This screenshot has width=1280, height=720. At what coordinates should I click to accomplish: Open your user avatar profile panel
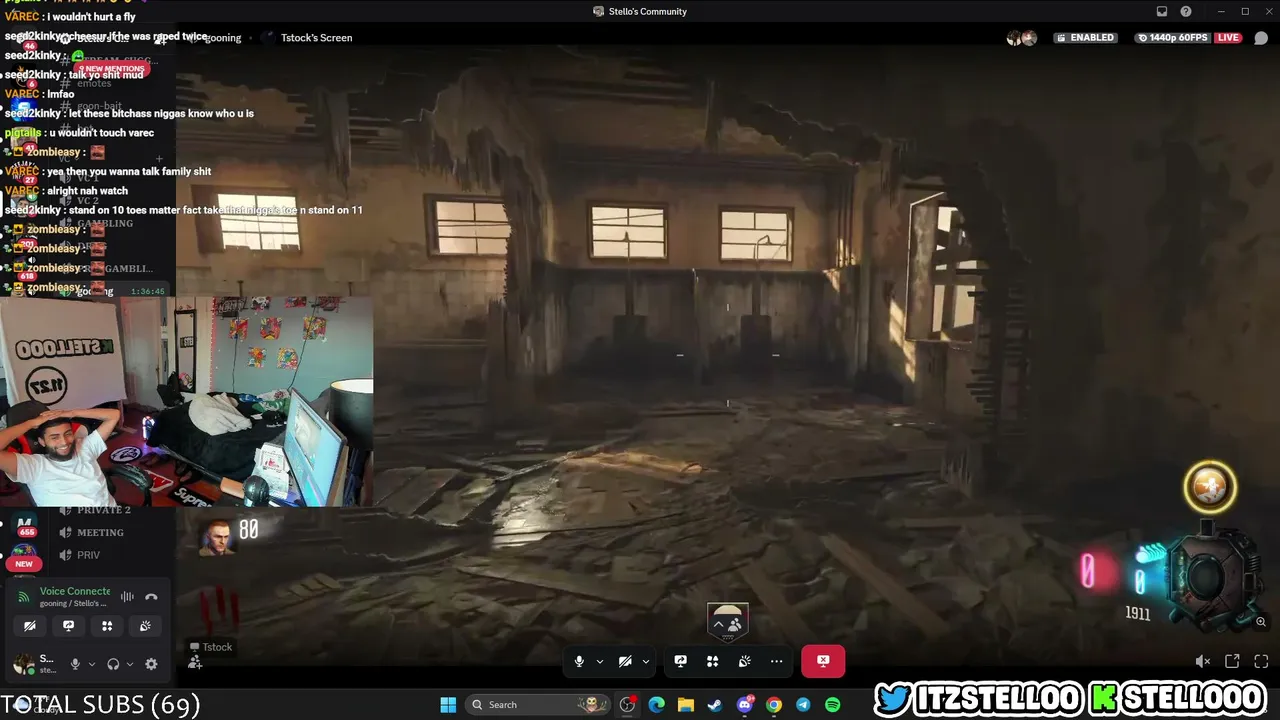point(24,664)
